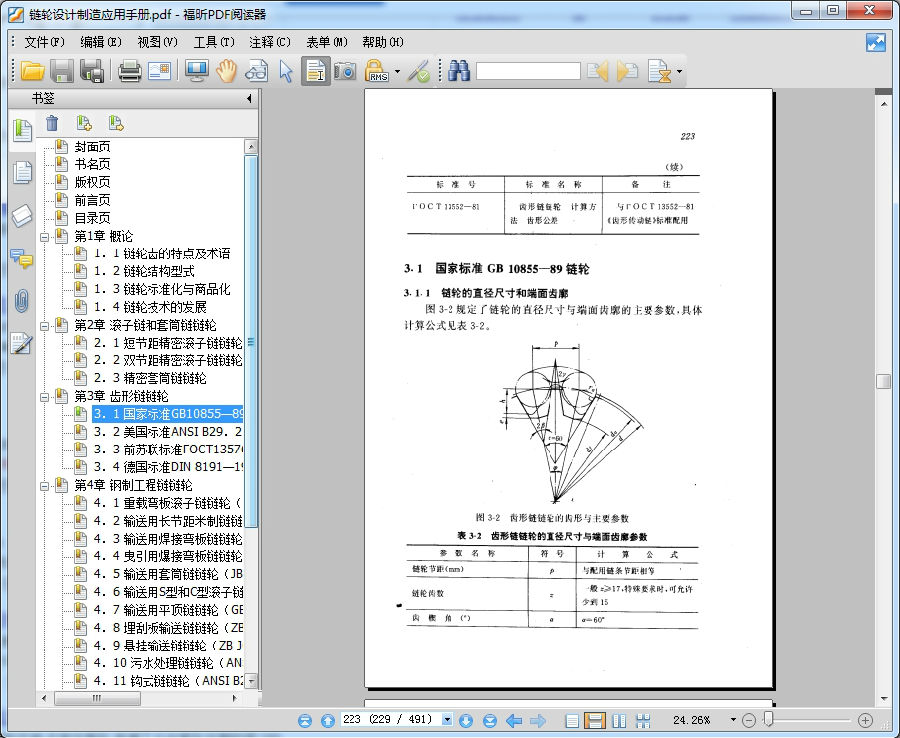Switch to continuous page layout
This screenshot has width=900, height=738.
595,720
